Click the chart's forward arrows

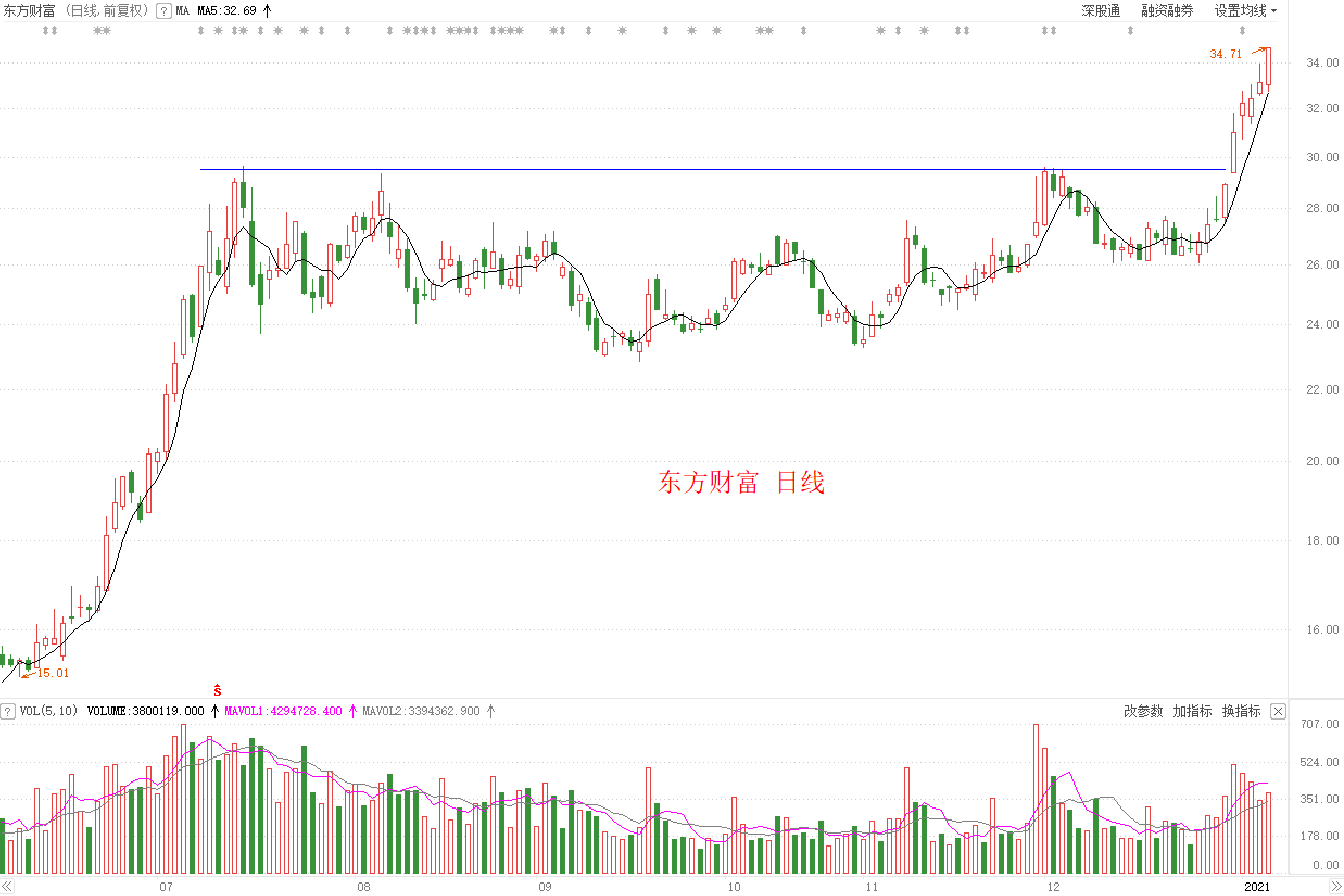tap(1336, 887)
